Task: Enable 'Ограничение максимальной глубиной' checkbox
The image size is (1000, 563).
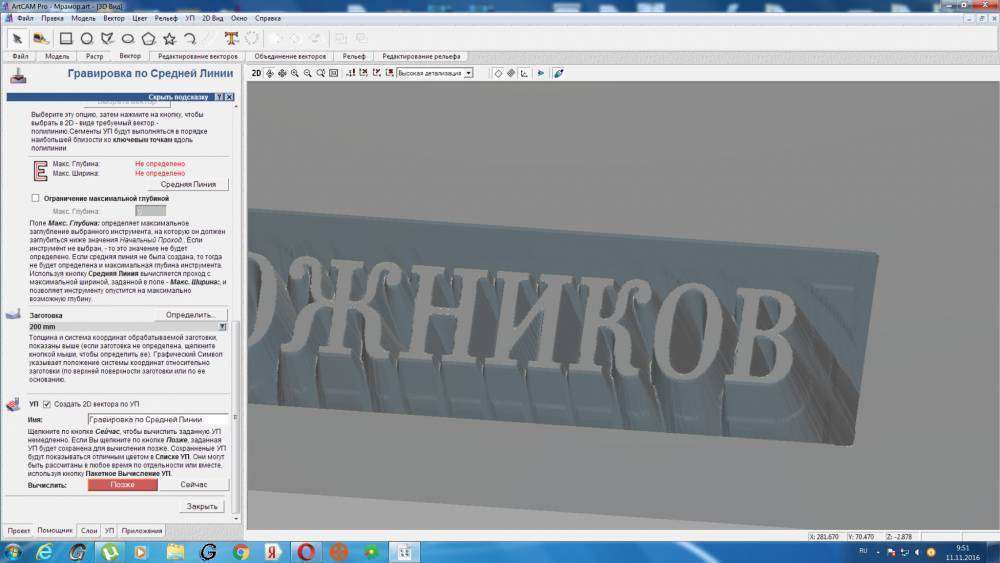Action: 36,198
